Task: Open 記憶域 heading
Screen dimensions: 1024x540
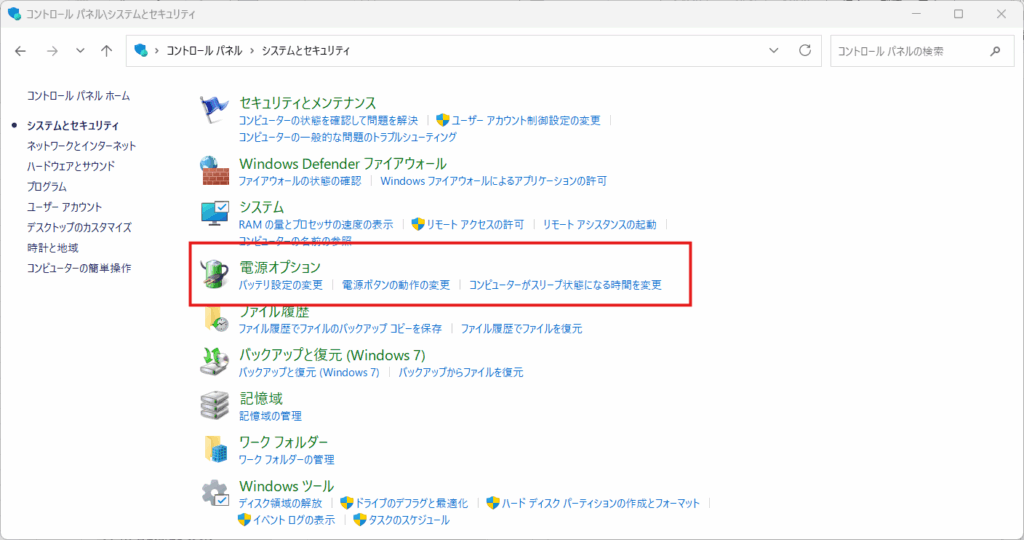Action: (x=261, y=398)
